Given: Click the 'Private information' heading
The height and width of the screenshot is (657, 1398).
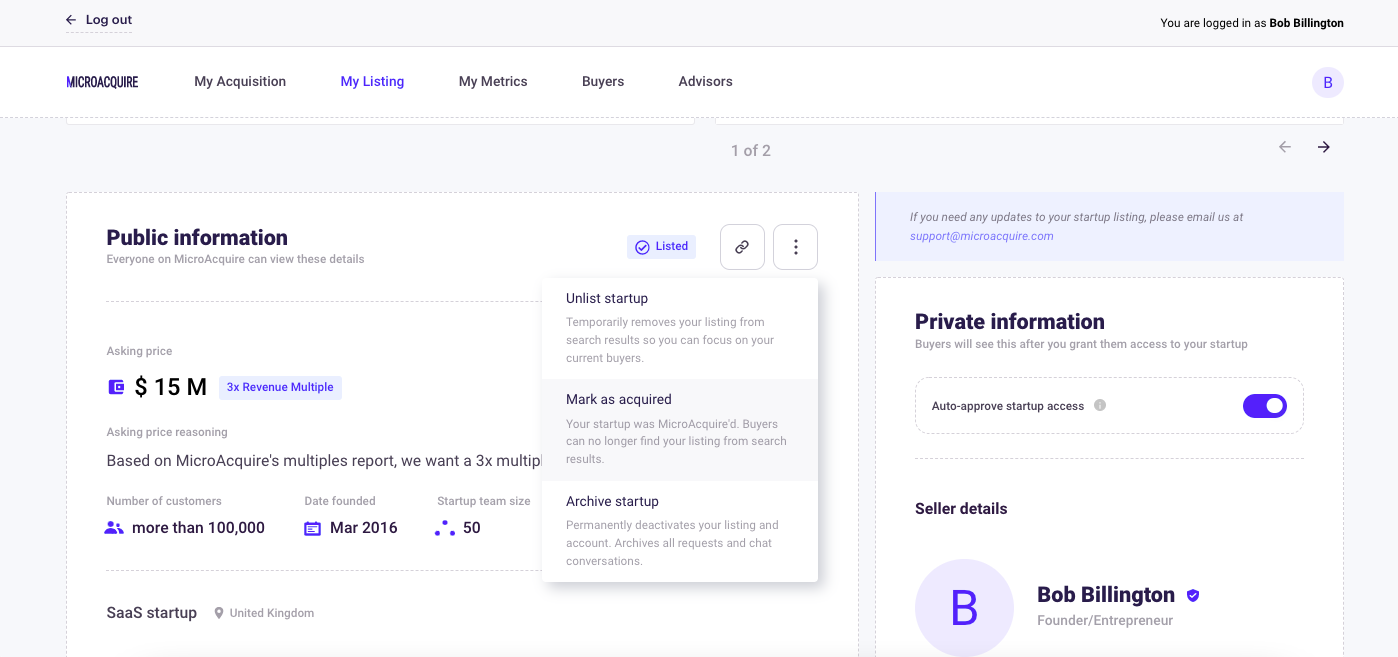Looking at the screenshot, I should click(x=1010, y=322).
